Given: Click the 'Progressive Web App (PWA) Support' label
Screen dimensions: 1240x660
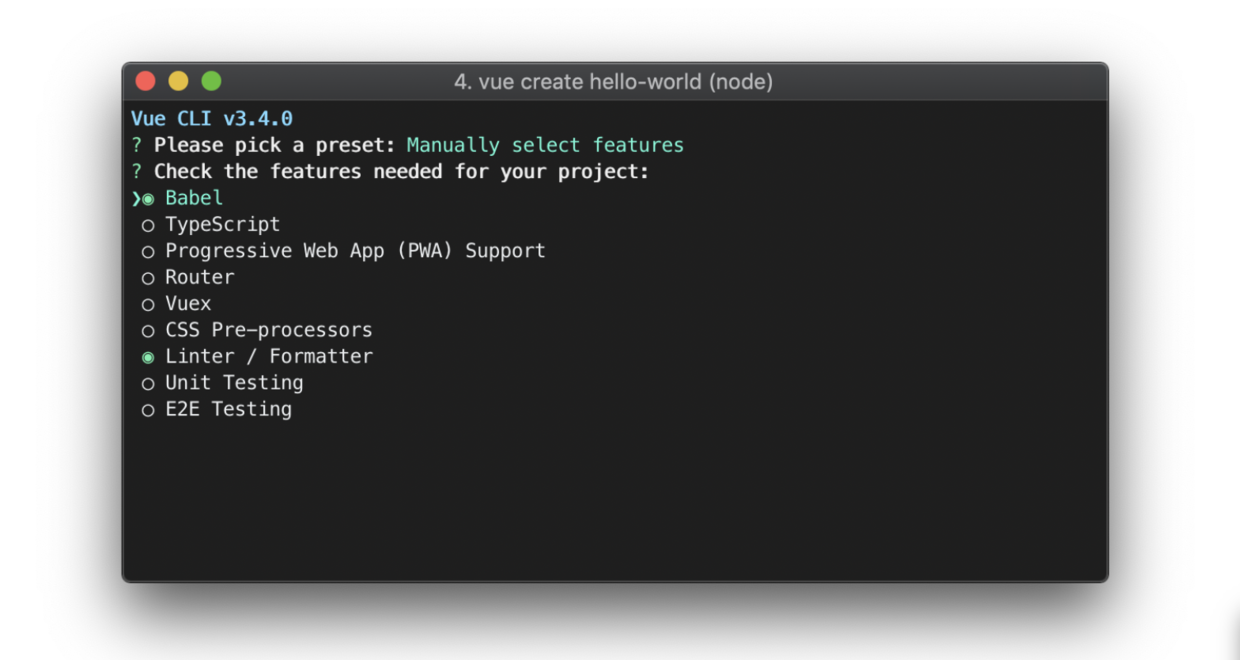Looking at the screenshot, I should pyautogui.click(x=355, y=251).
